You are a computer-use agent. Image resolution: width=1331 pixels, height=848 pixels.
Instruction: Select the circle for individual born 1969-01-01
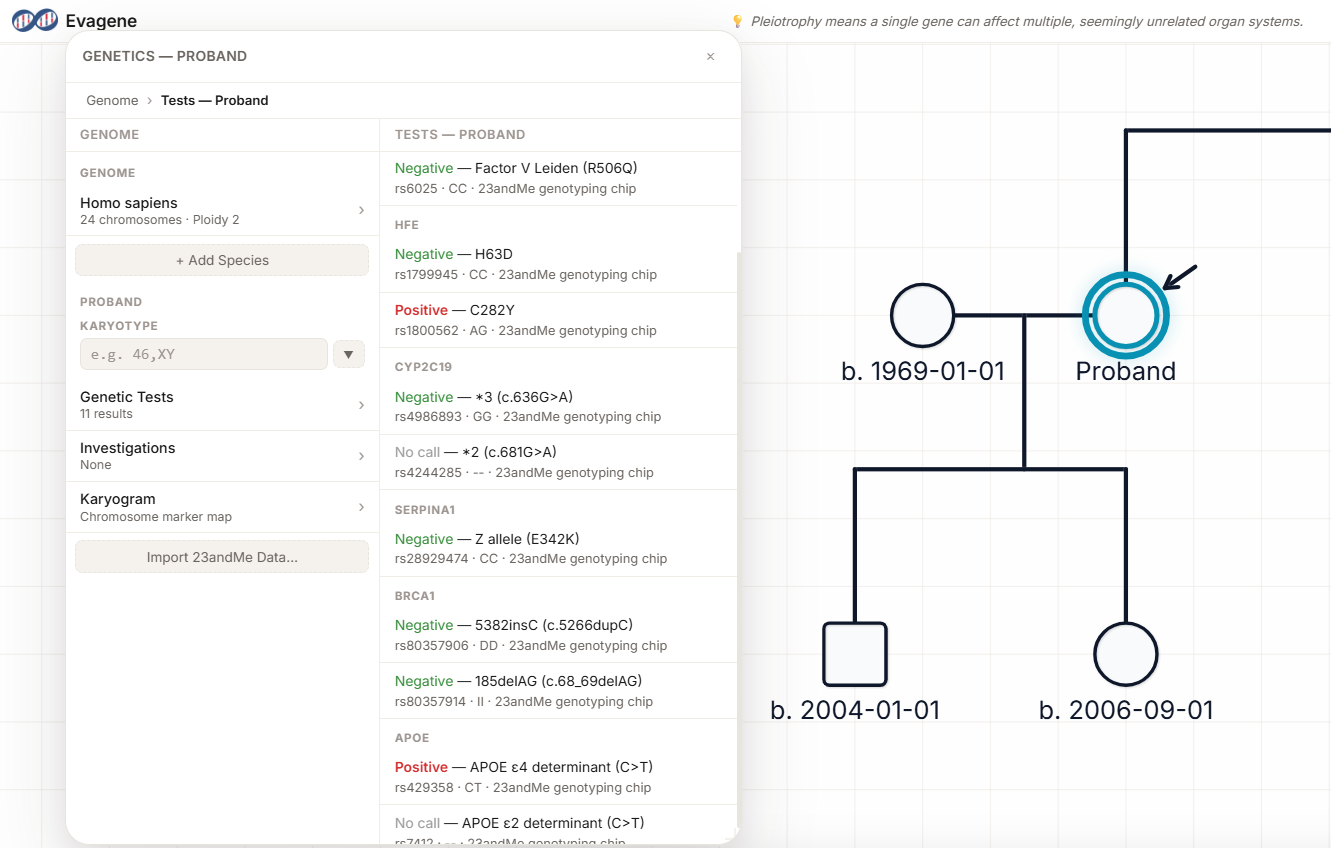click(x=922, y=315)
